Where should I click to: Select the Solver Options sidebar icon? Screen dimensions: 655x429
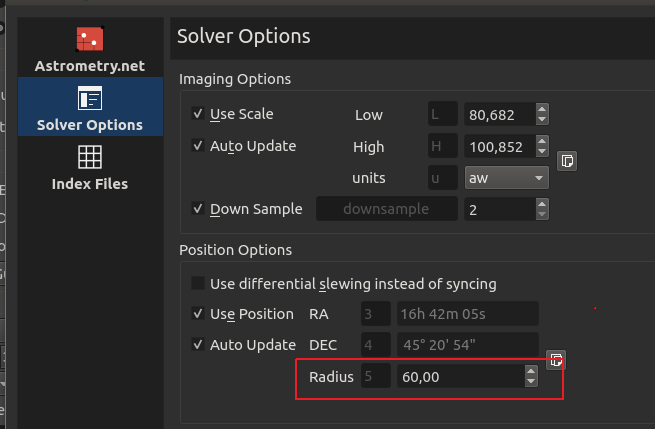(90, 99)
